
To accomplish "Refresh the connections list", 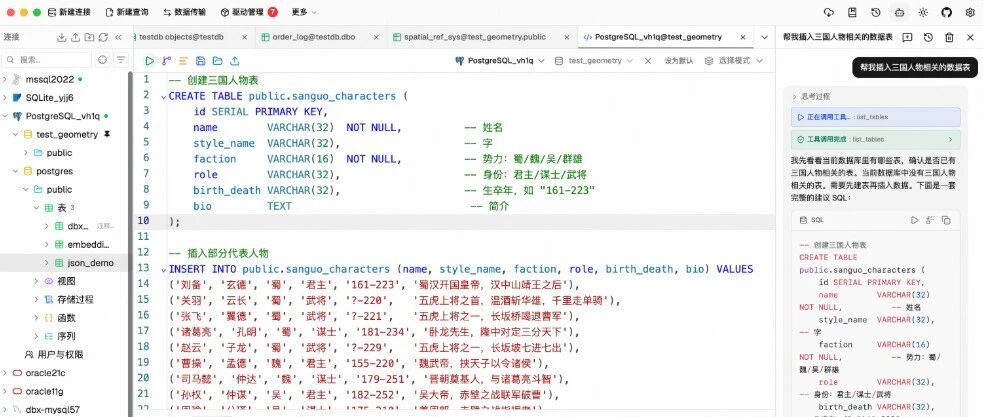I will click(103, 38).
